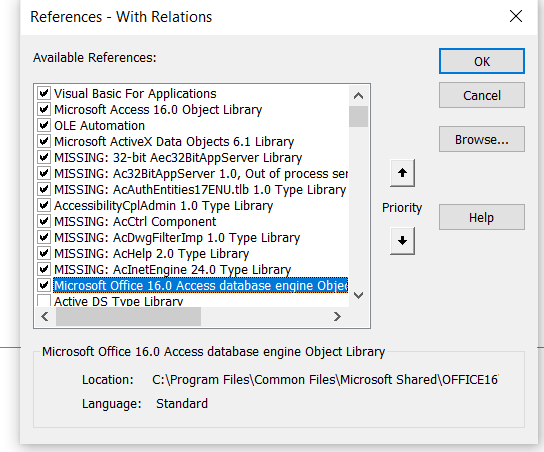Uncheck MISSING: AcDwgFilterImp 1.0 checkbox

44,237
